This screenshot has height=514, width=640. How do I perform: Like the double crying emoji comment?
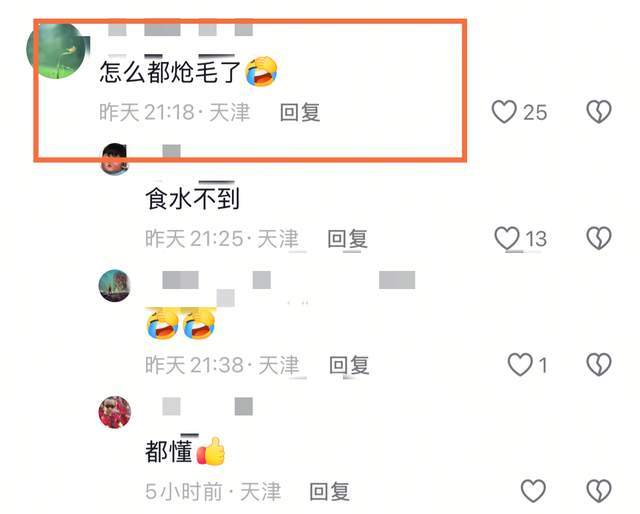(x=520, y=364)
